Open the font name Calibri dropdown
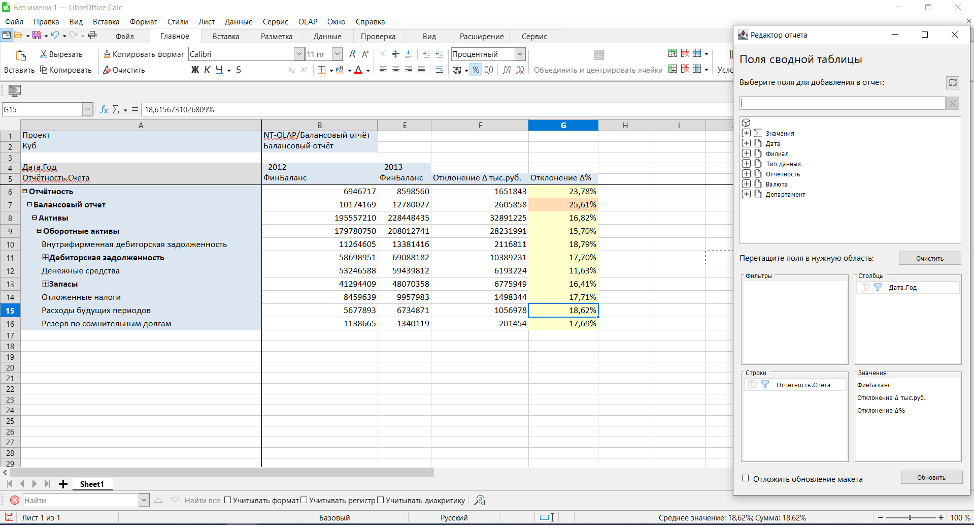 click(x=299, y=54)
